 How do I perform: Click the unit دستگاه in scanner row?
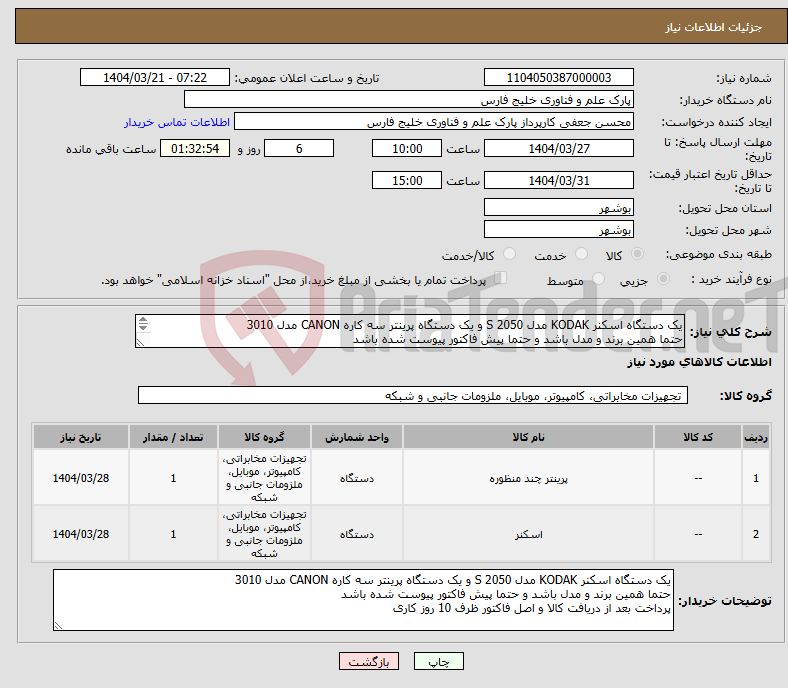pyautogui.click(x=357, y=534)
